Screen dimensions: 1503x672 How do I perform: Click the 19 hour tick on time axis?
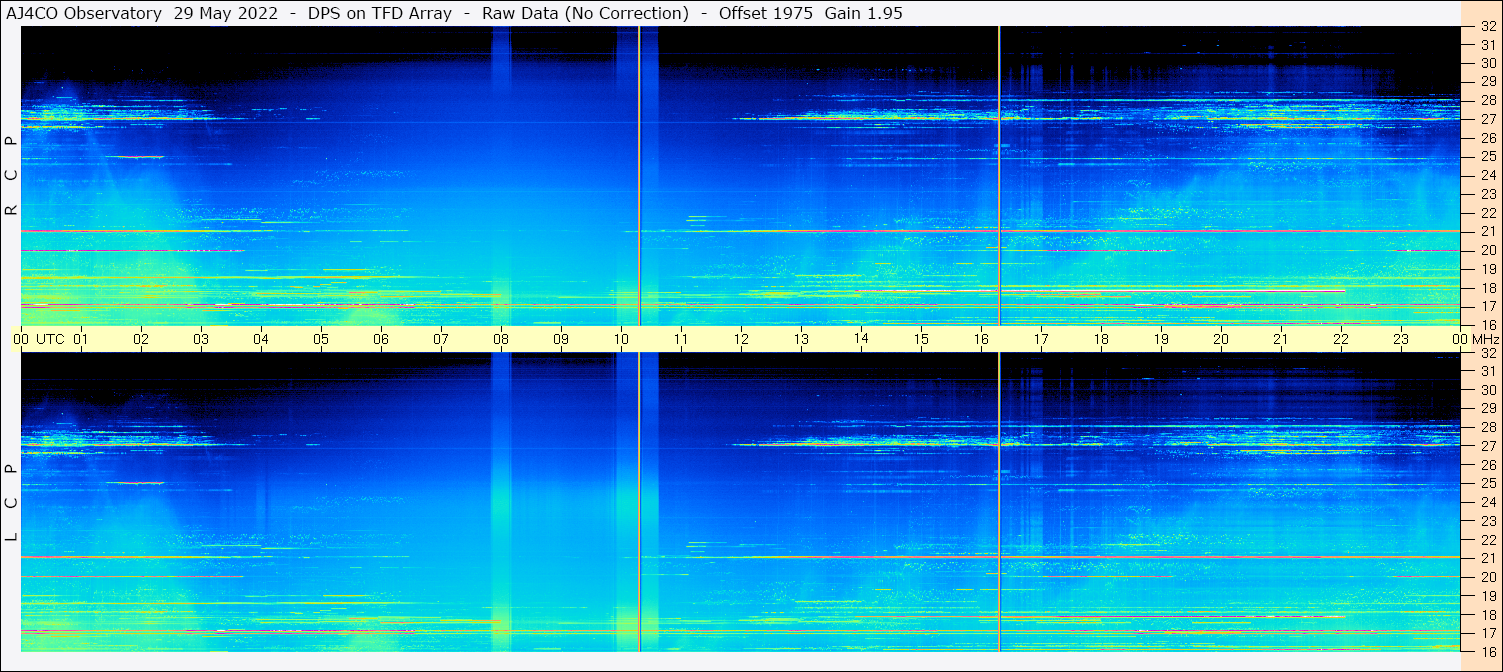(1161, 339)
